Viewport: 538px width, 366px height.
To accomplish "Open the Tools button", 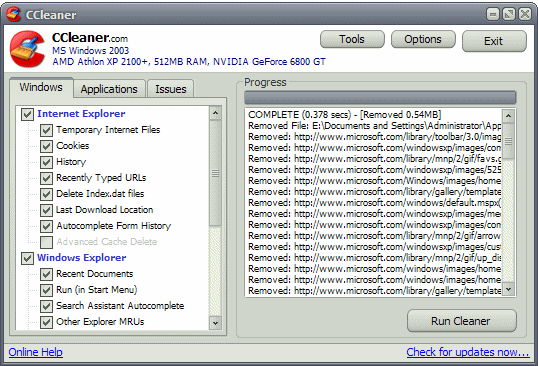I will [352, 39].
